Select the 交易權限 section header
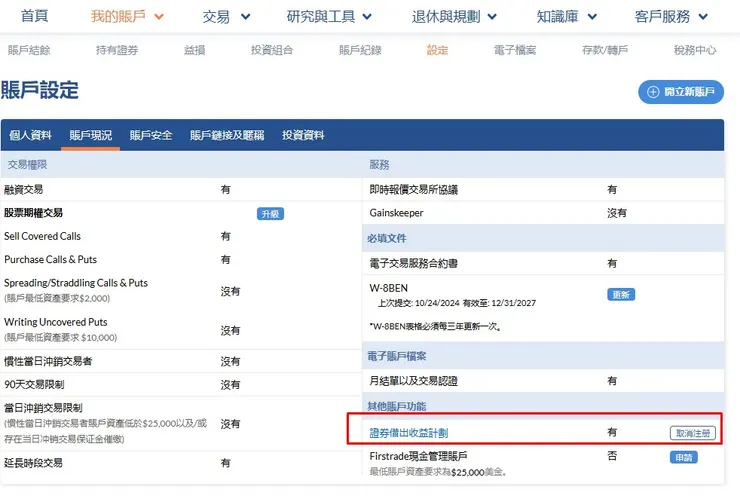This screenshot has width=740, height=502. [27, 165]
